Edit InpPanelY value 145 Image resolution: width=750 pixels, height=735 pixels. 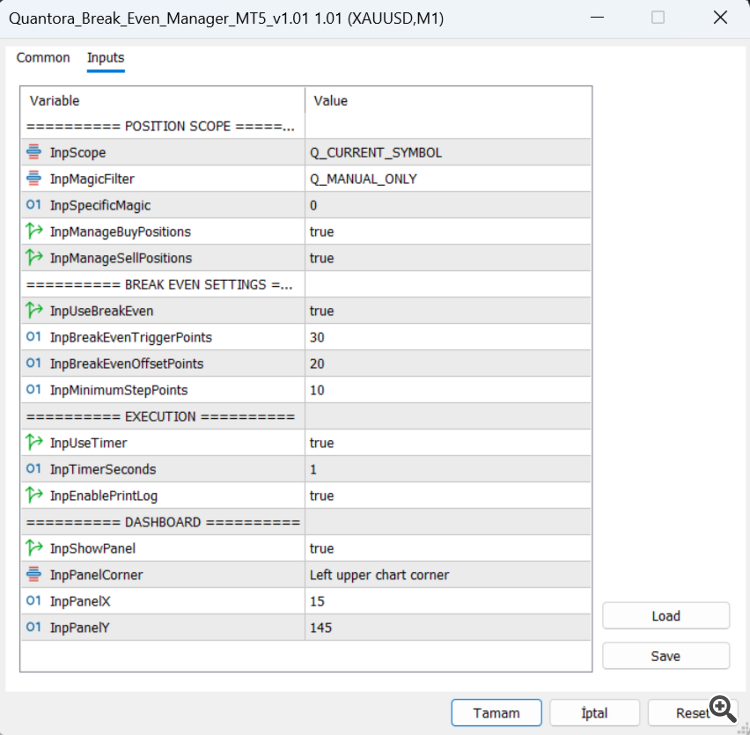pos(448,627)
